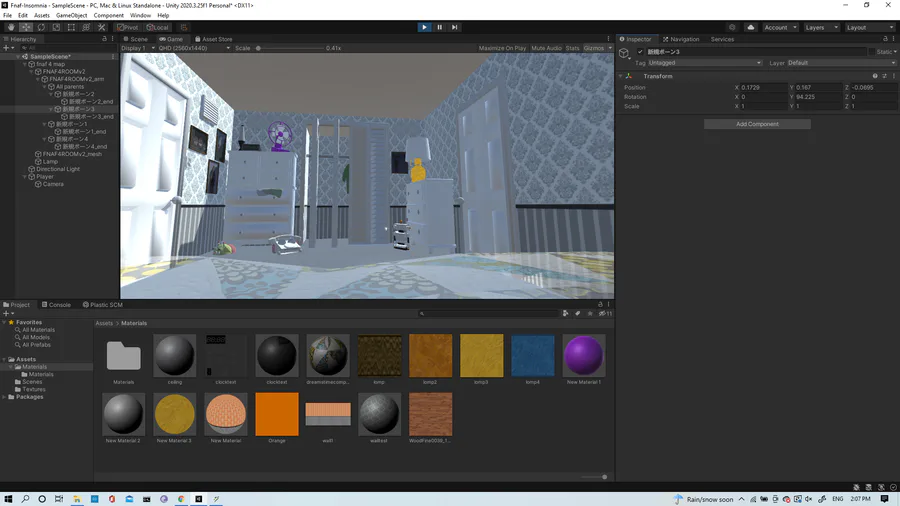Toggle Mute Audio in Game view

(x=546, y=48)
